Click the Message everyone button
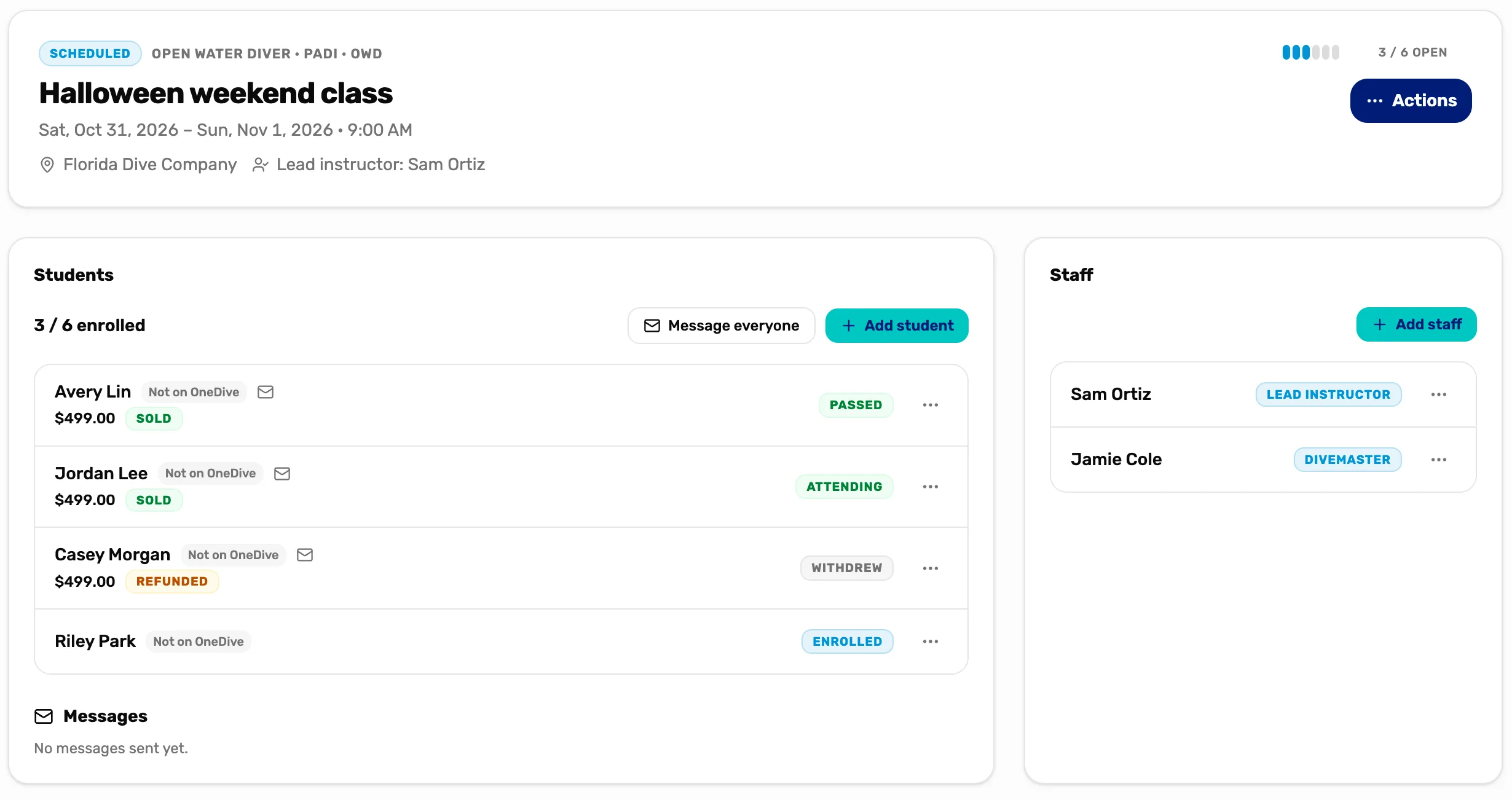 pyautogui.click(x=722, y=326)
